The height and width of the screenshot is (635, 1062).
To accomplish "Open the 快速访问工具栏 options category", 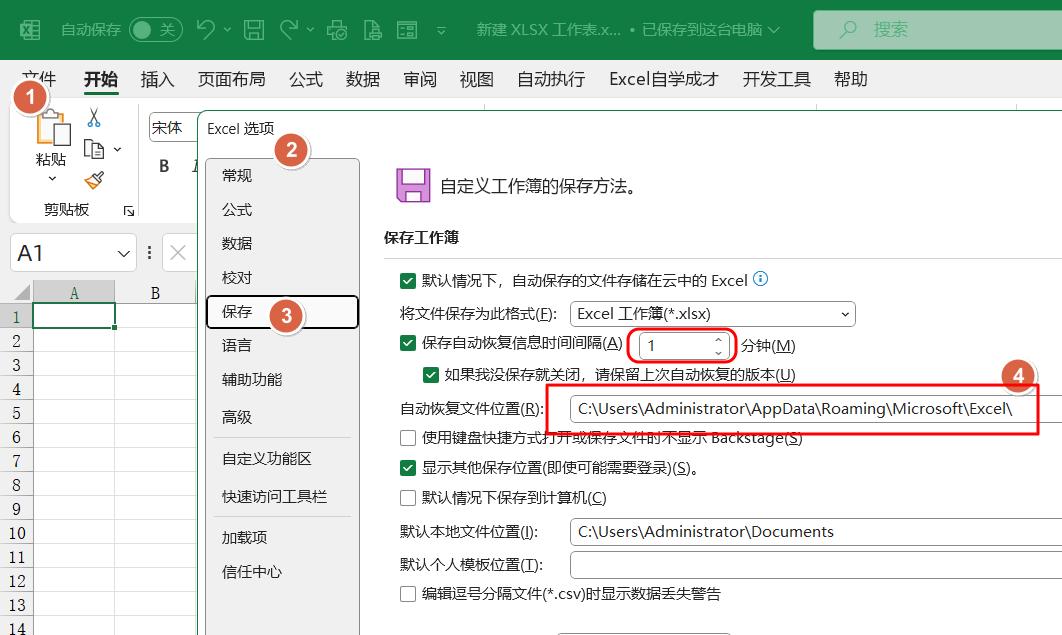I will click(x=282, y=496).
